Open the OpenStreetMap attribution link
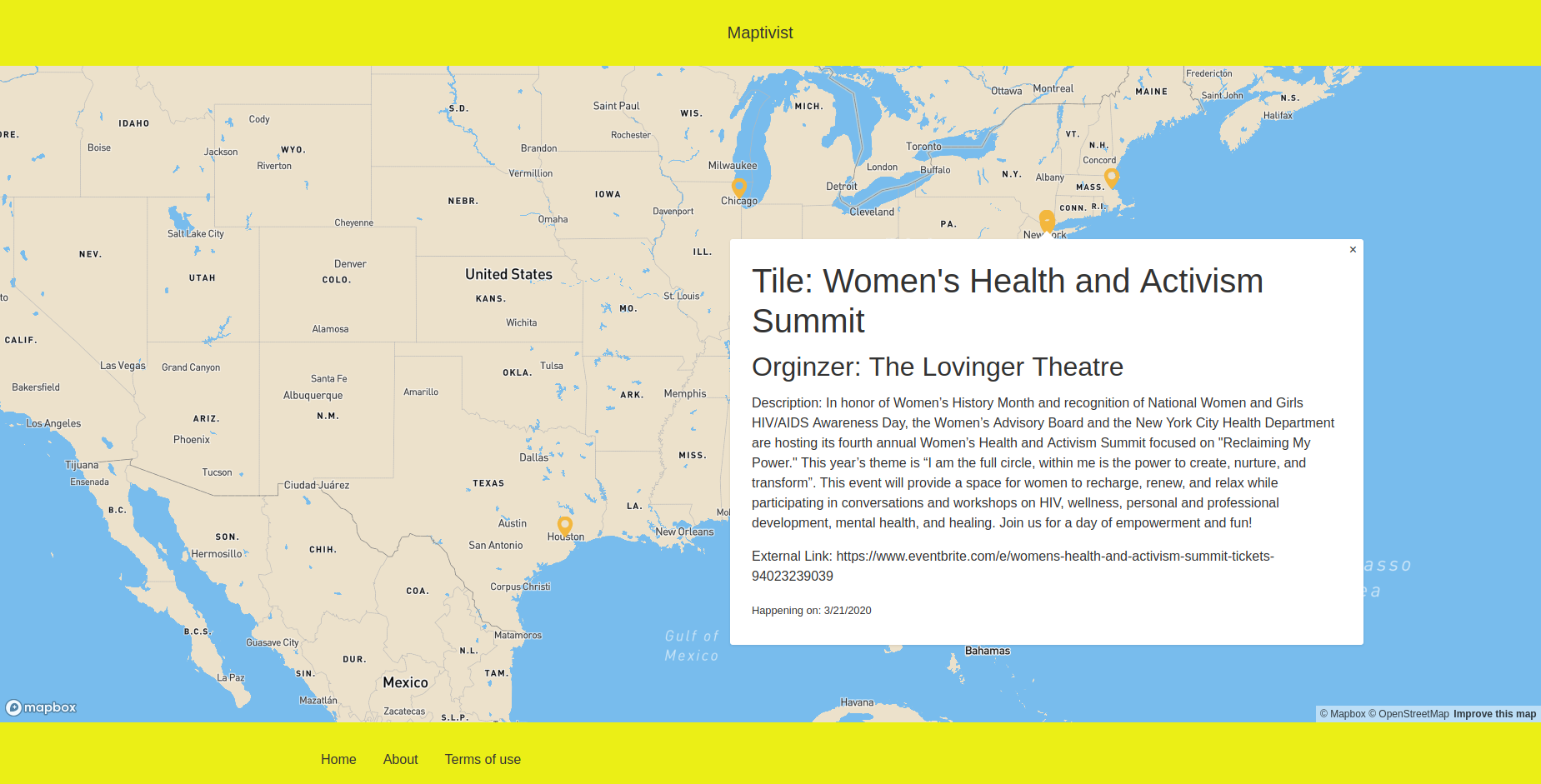The image size is (1541, 784). click(1408, 714)
